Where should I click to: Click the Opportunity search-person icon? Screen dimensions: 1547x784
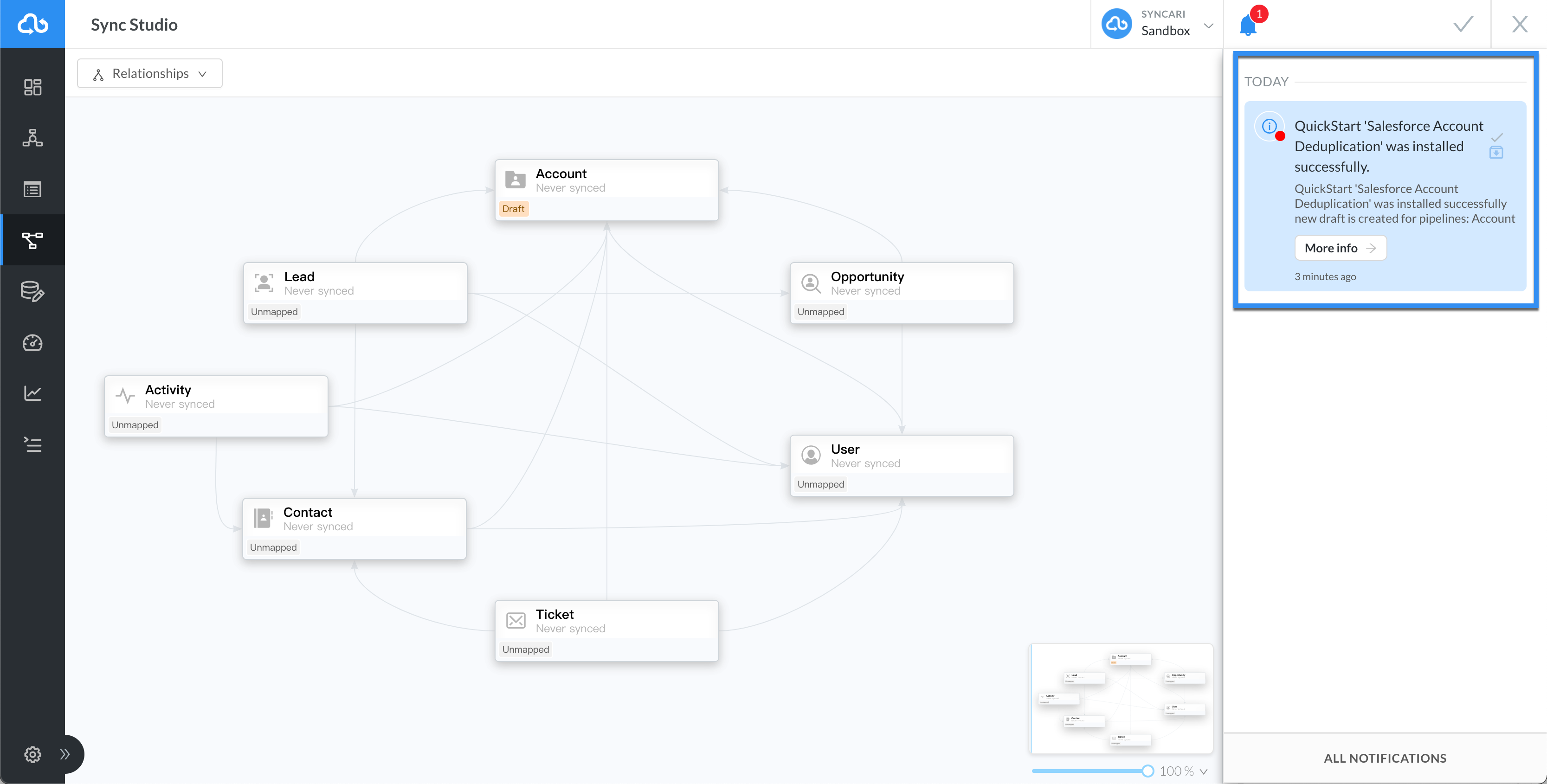tap(811, 283)
